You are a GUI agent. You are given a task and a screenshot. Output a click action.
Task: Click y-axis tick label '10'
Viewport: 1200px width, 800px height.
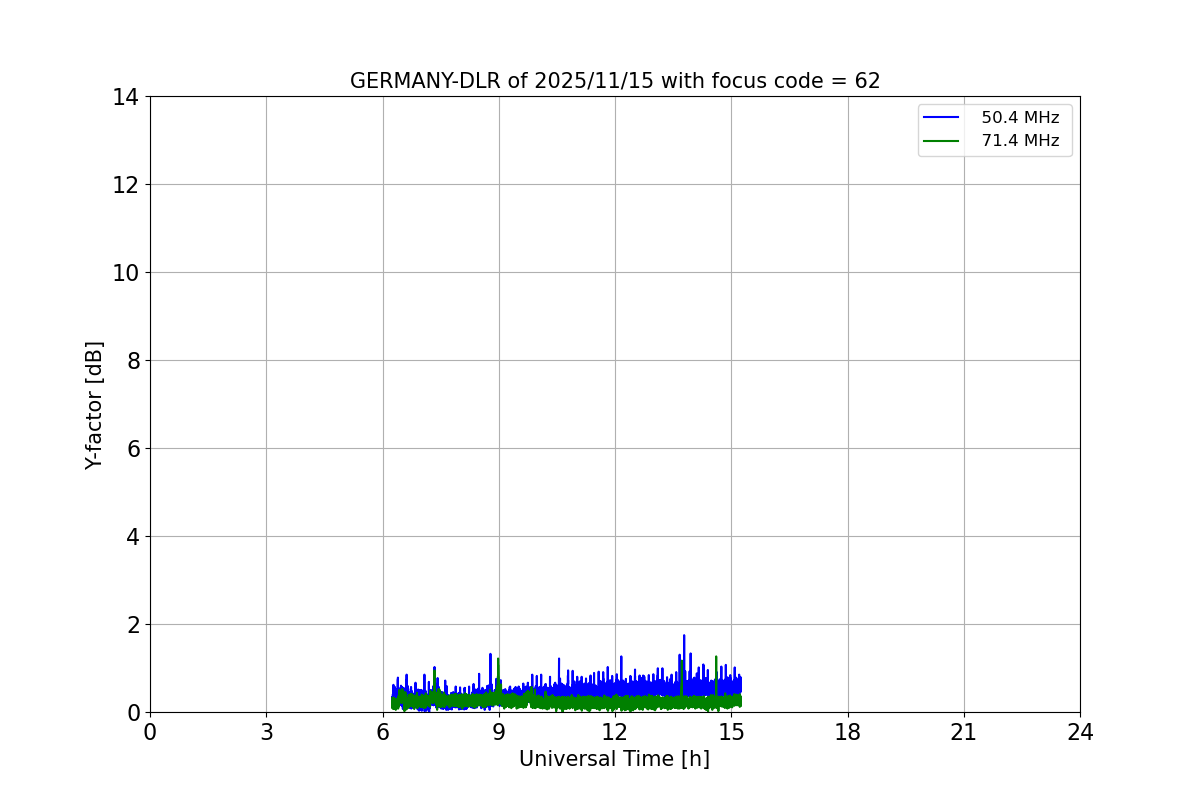click(x=125, y=273)
